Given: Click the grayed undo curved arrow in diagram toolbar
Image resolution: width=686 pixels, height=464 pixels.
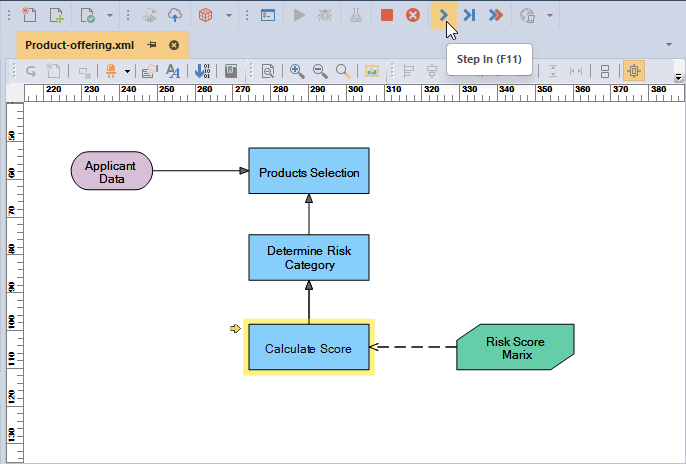Looking at the screenshot, I should pyautogui.click(x=31, y=71).
